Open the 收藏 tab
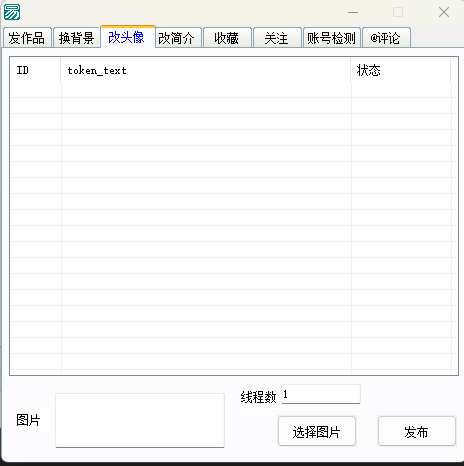 coord(227,38)
